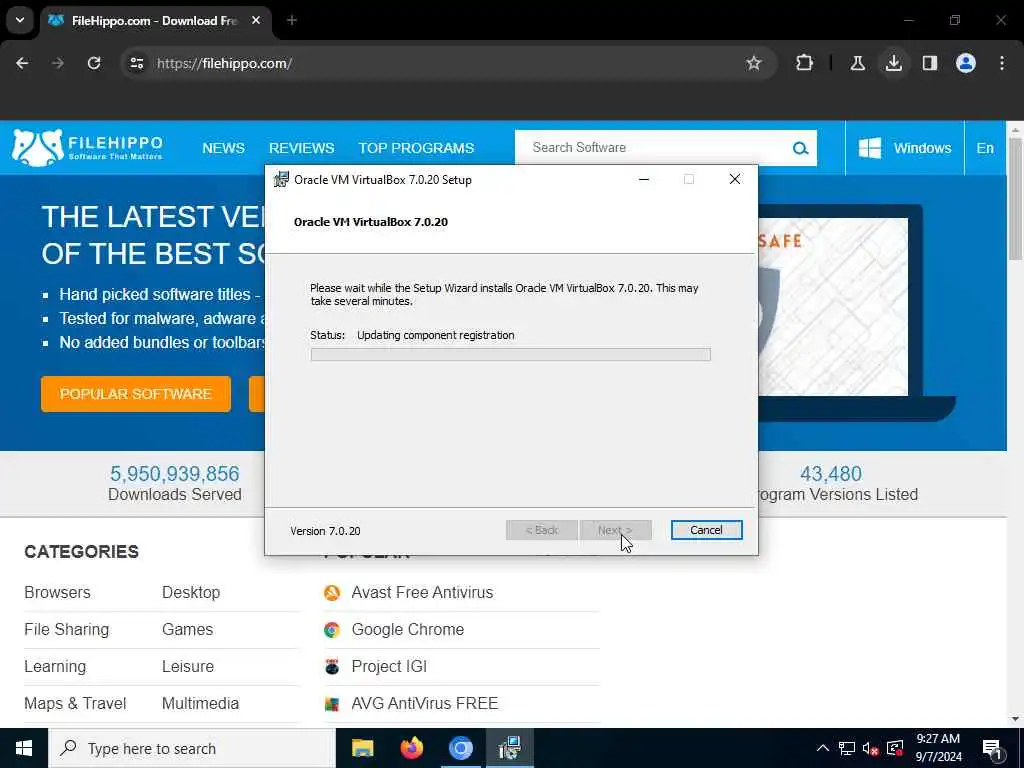Open the Windows platform selector
The image size is (1024, 768).
click(904, 148)
